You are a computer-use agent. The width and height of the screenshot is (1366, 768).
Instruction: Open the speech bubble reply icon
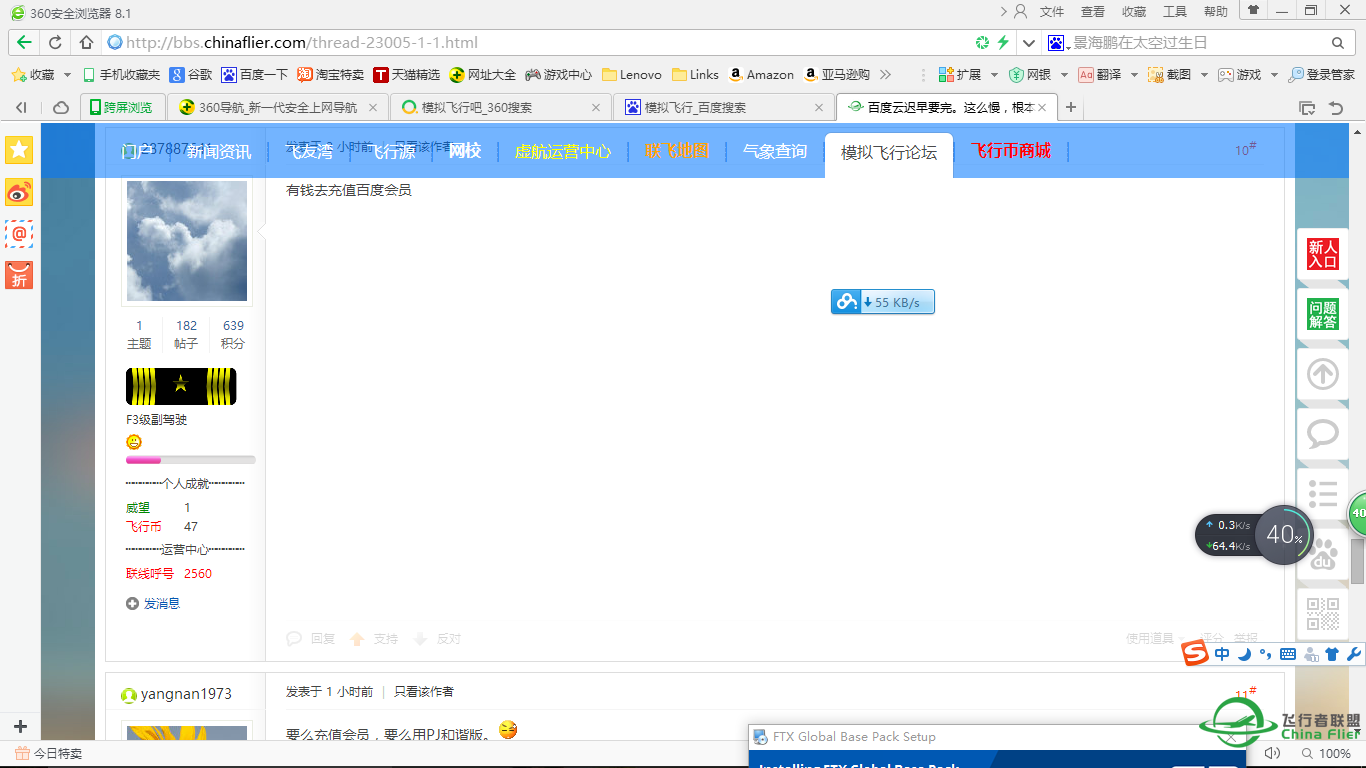(x=1322, y=434)
